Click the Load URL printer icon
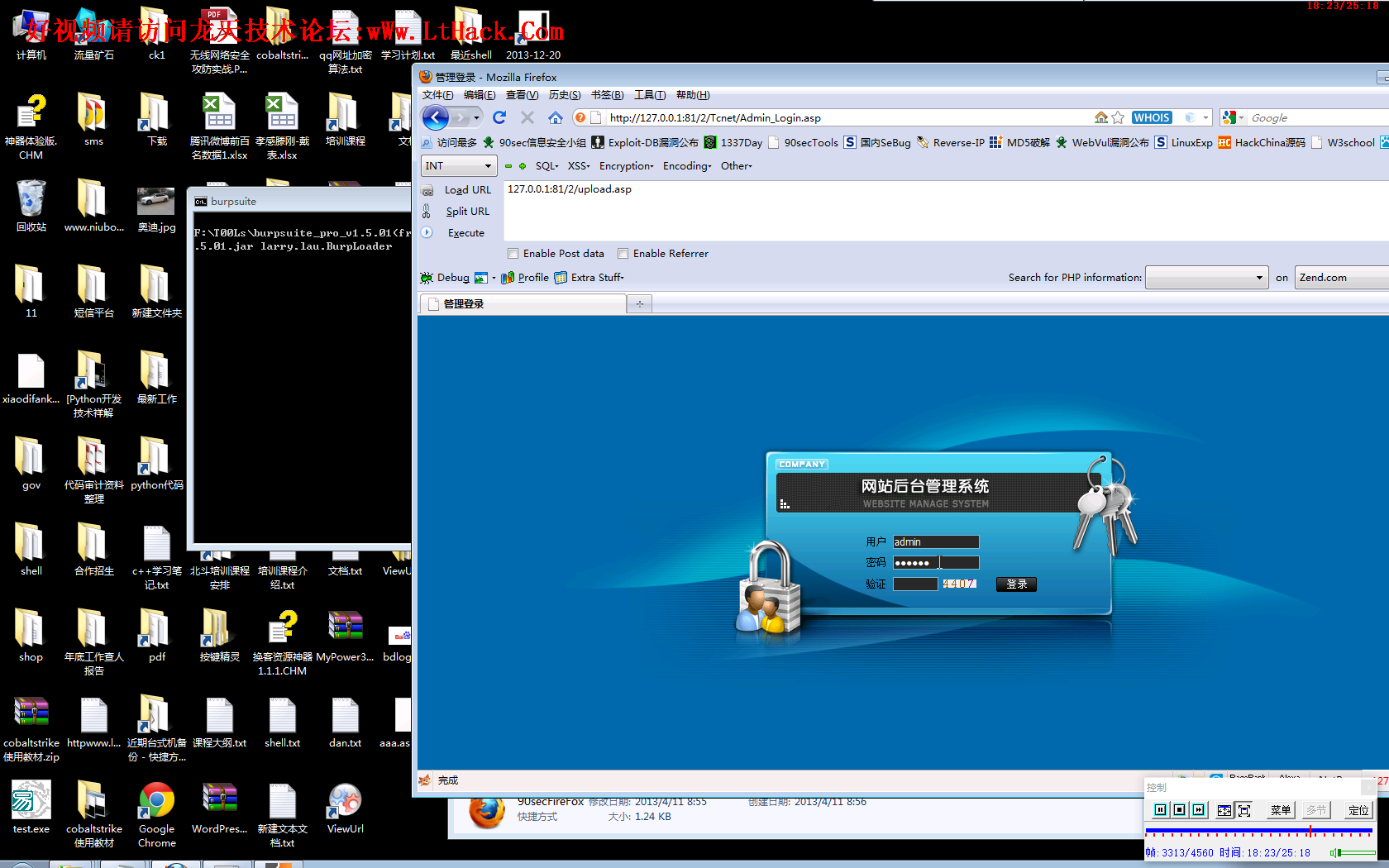Screen dimensions: 1389x868 click(427, 190)
